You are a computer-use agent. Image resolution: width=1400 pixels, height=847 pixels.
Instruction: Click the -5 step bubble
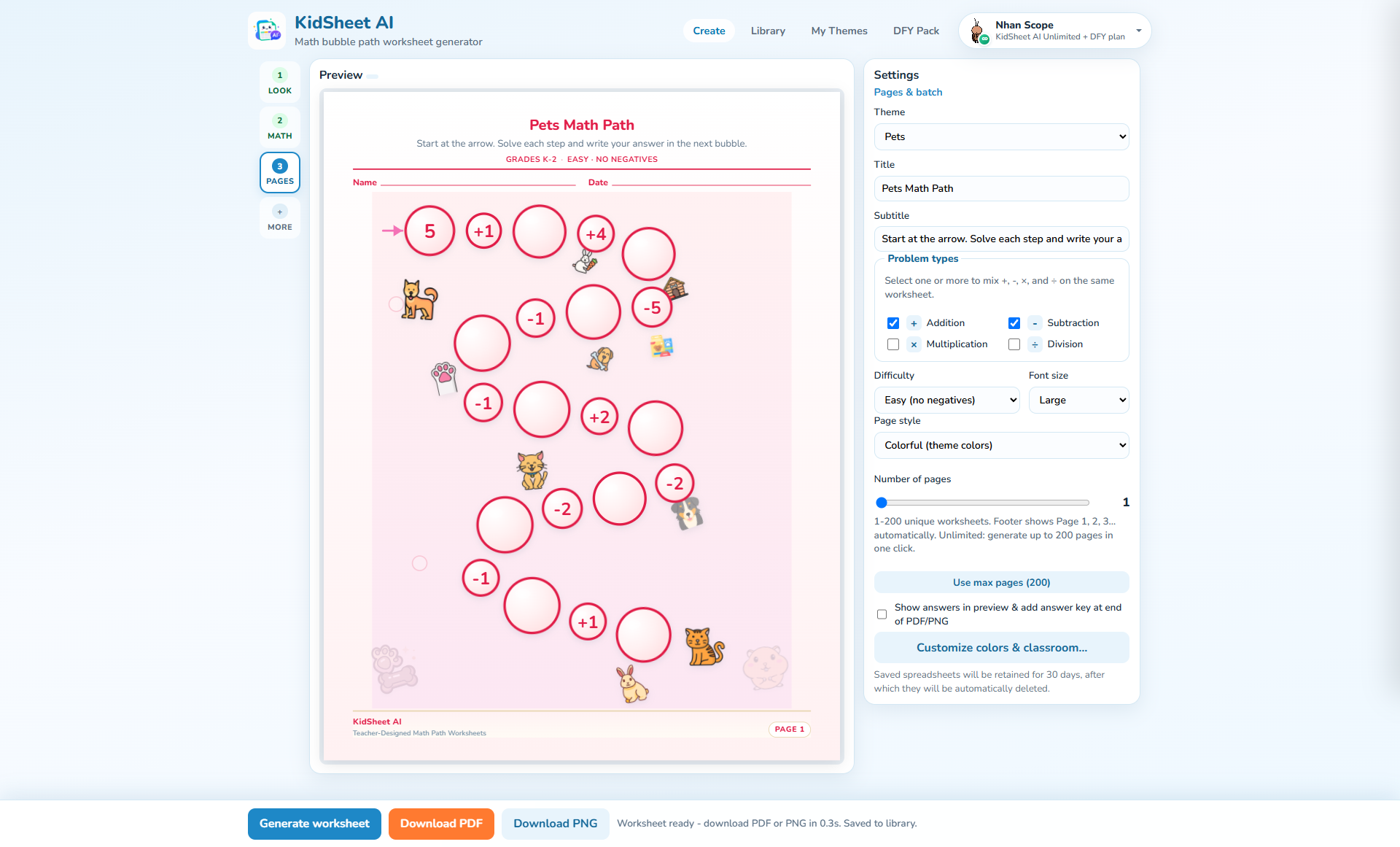coord(652,307)
